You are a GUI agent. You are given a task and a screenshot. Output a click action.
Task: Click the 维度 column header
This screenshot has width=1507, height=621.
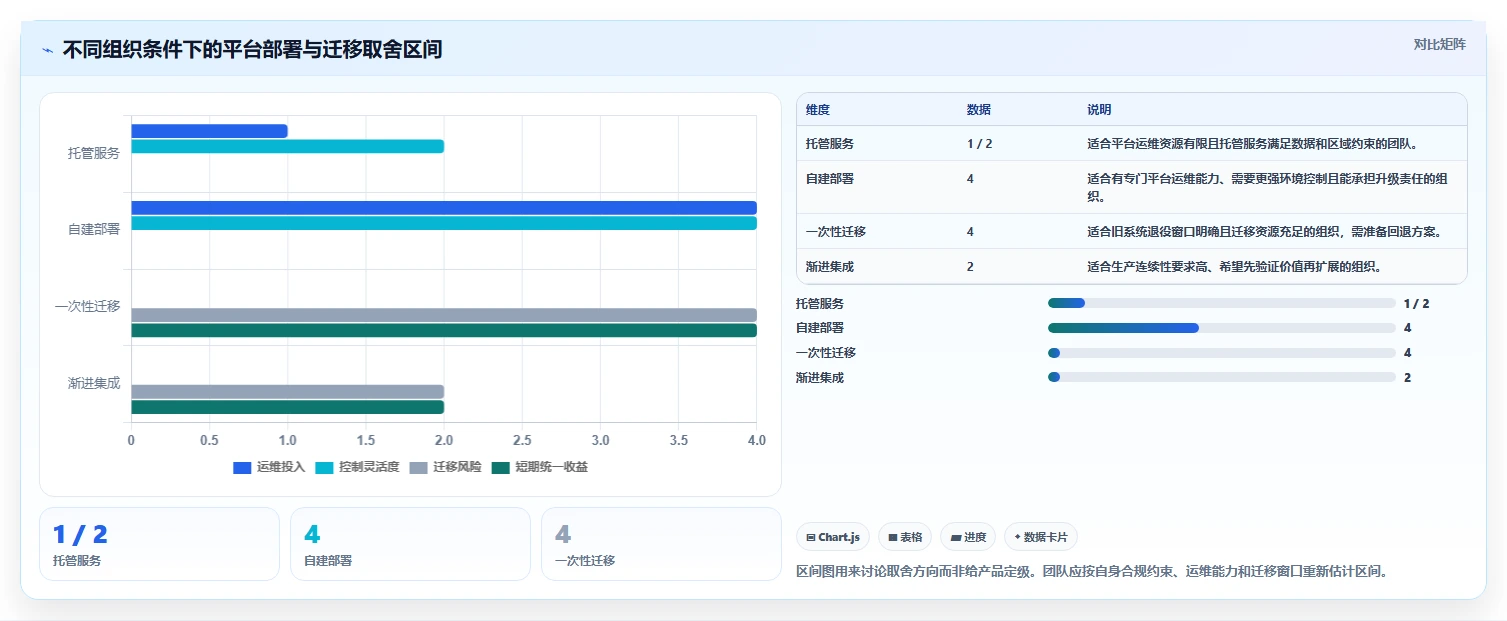coord(818,110)
